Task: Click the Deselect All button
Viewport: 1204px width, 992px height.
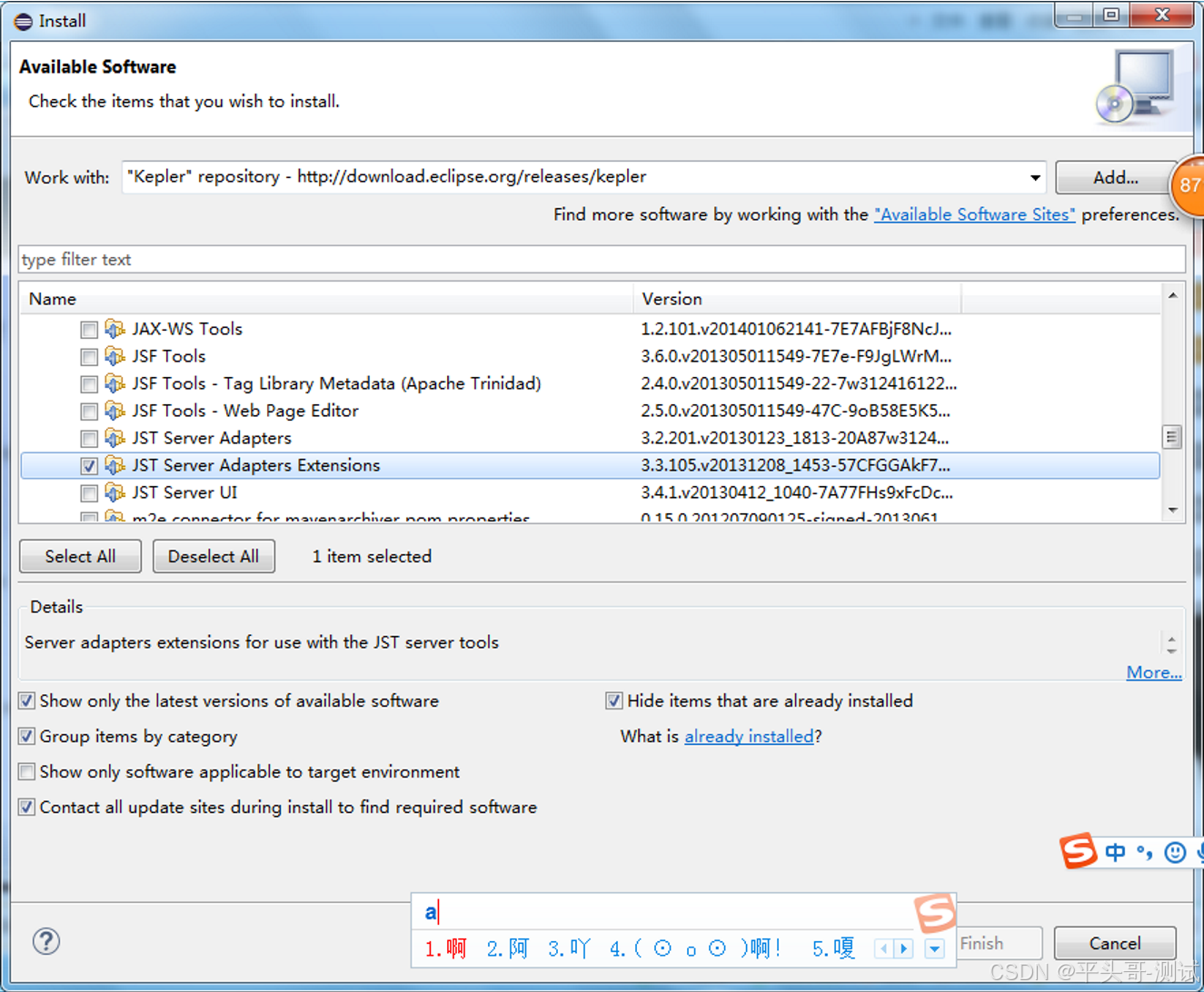Action: point(214,556)
